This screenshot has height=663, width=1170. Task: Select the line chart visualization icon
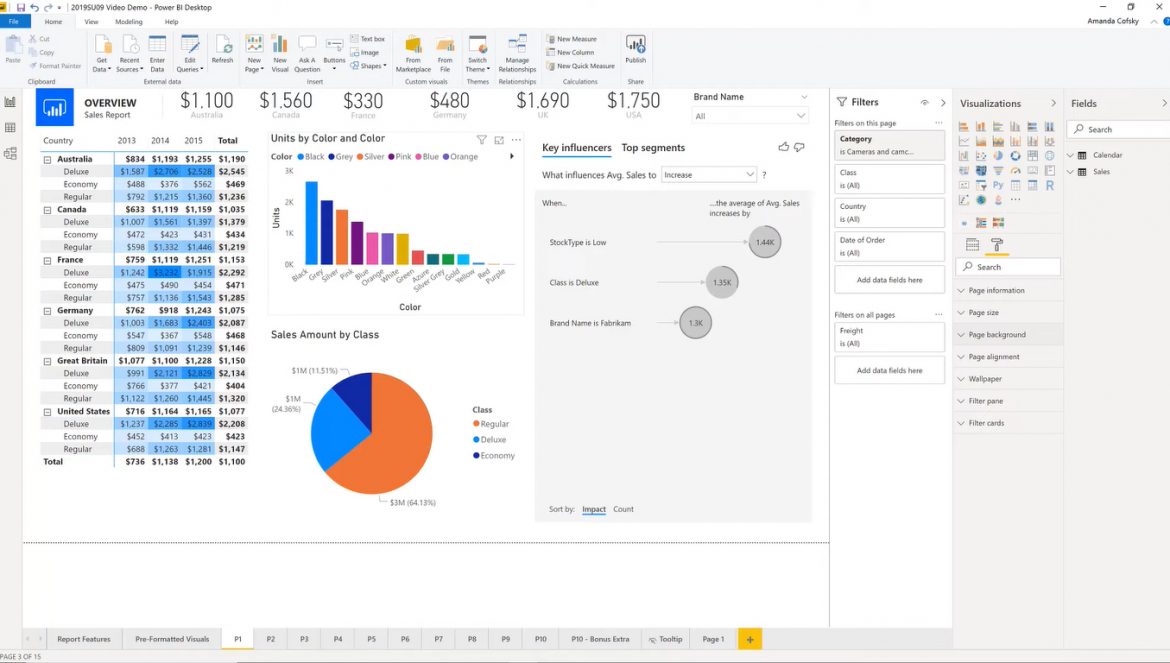click(964, 141)
